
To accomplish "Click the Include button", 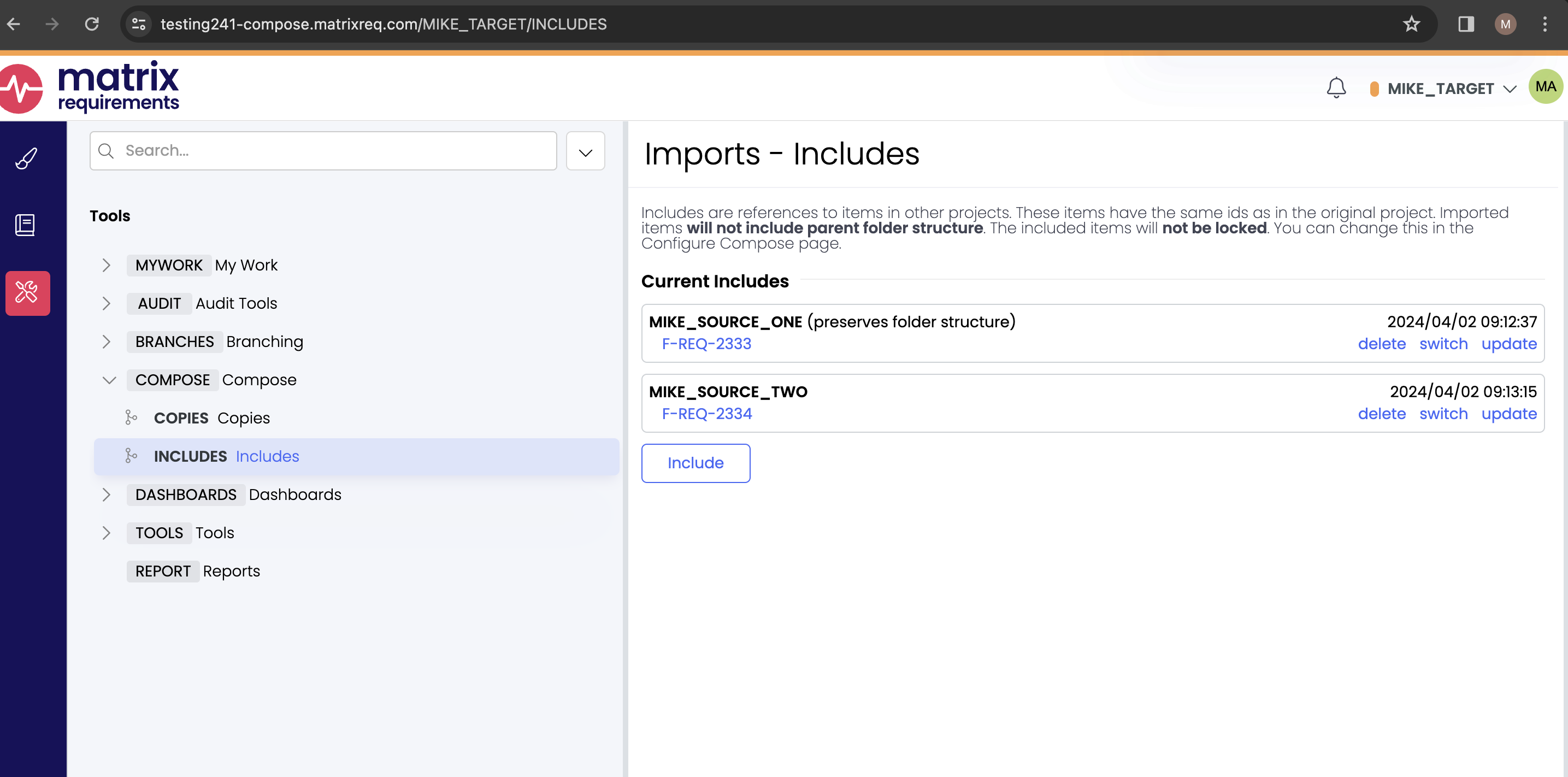I will tap(695, 463).
